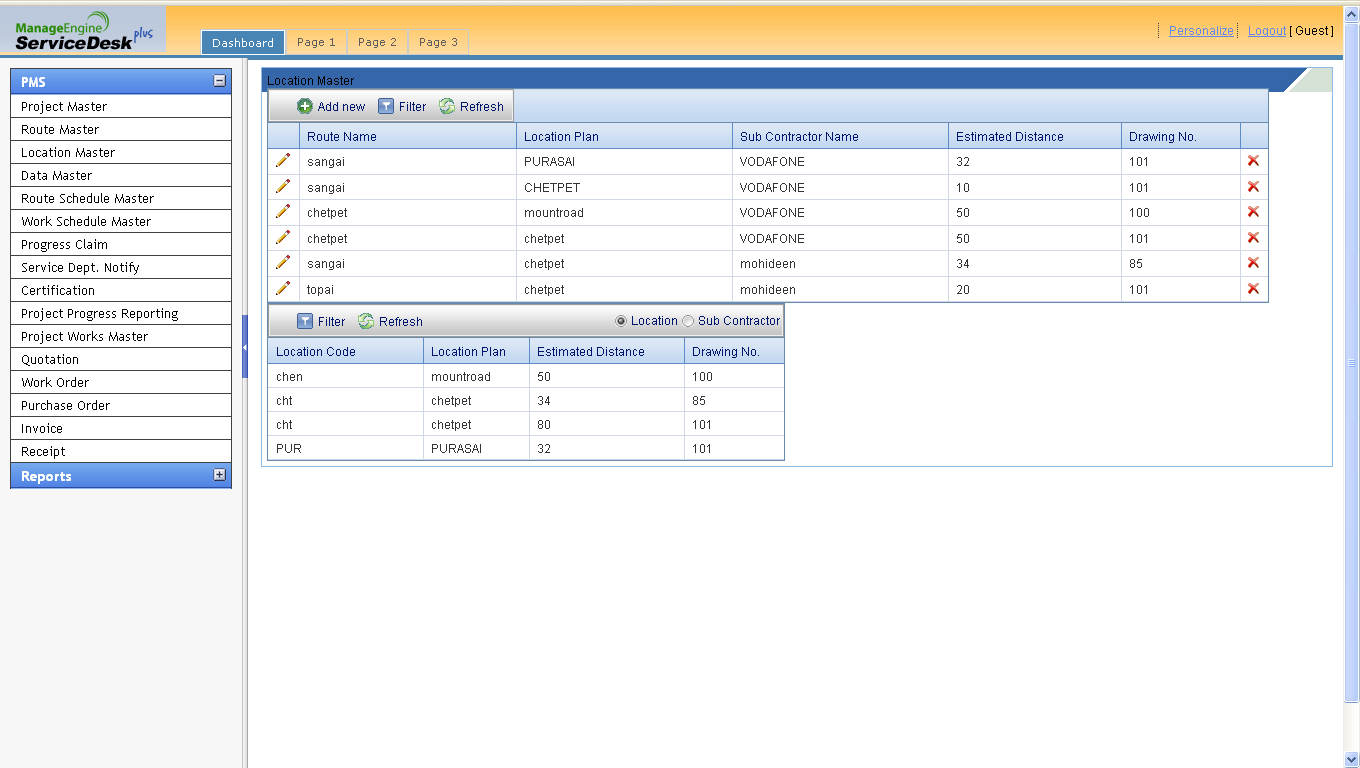Collapse the PMS menu section

pos(220,81)
